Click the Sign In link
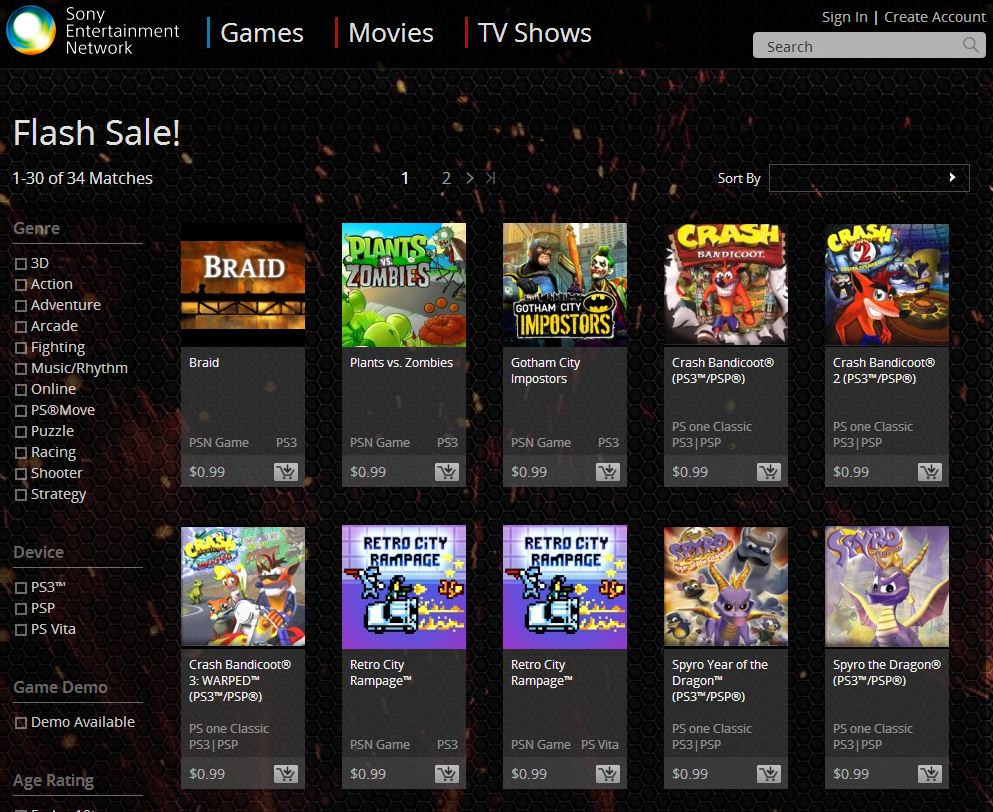Viewport: 993px width, 812px height. (x=844, y=17)
